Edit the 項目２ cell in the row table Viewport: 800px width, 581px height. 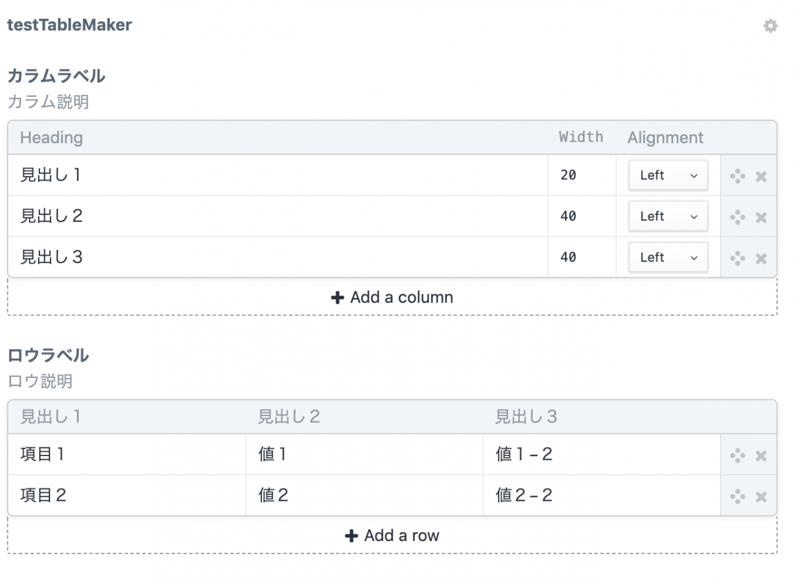(126, 496)
